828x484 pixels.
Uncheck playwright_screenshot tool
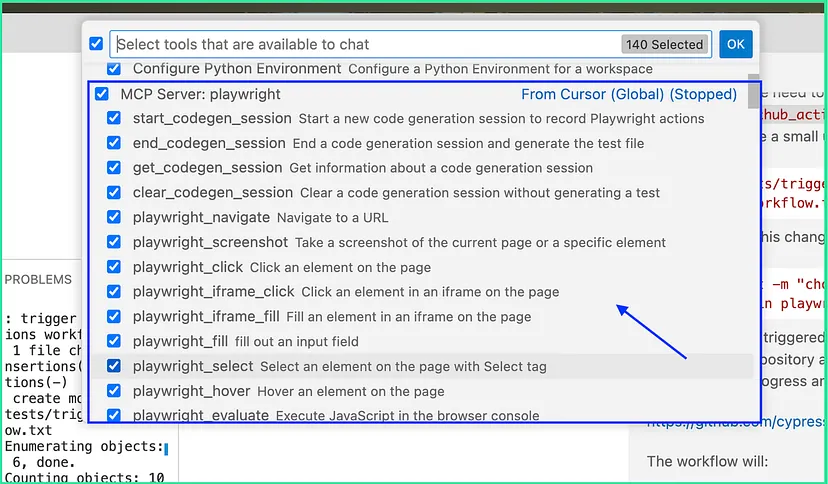[x=114, y=242]
